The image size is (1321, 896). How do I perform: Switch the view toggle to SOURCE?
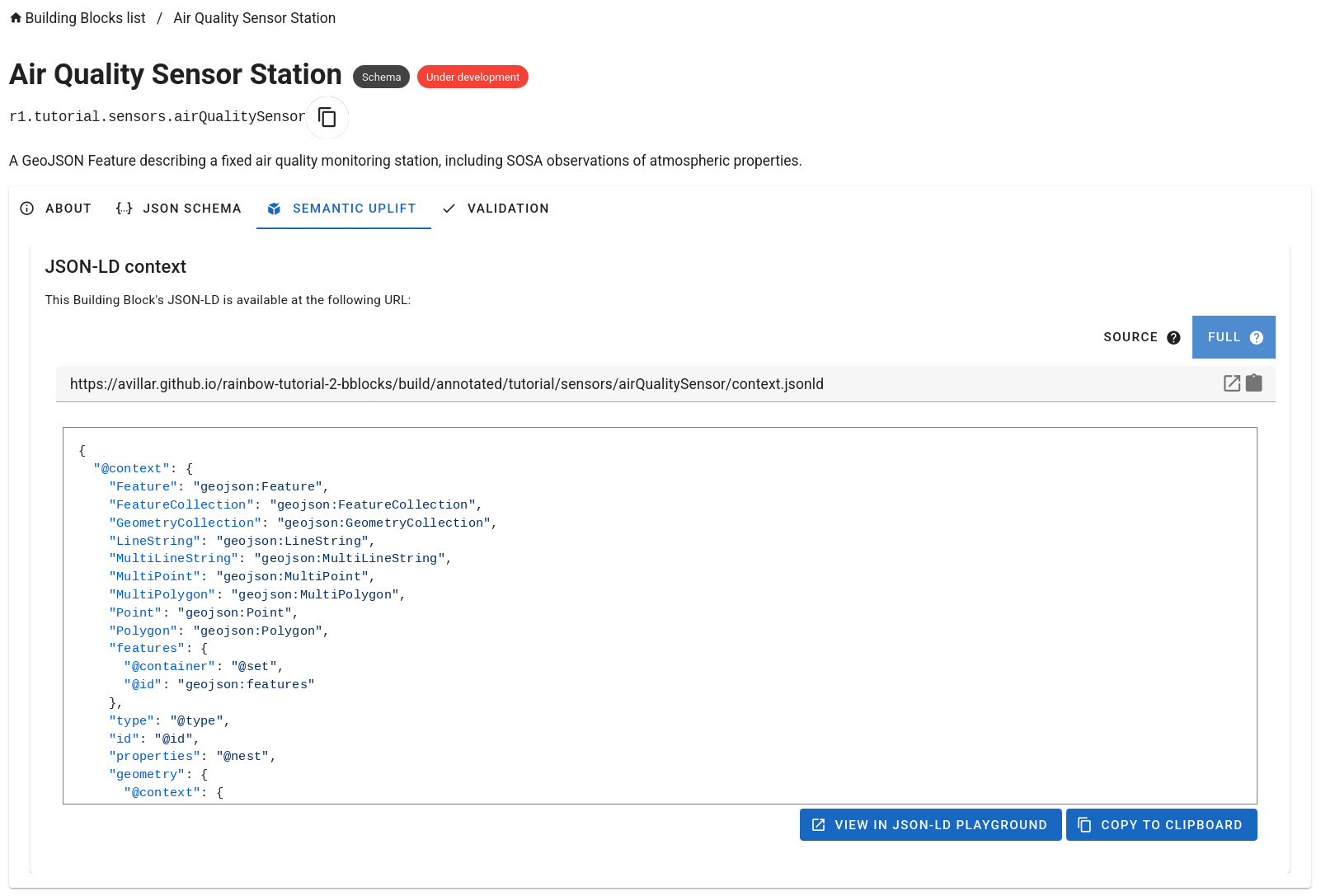click(x=1132, y=337)
